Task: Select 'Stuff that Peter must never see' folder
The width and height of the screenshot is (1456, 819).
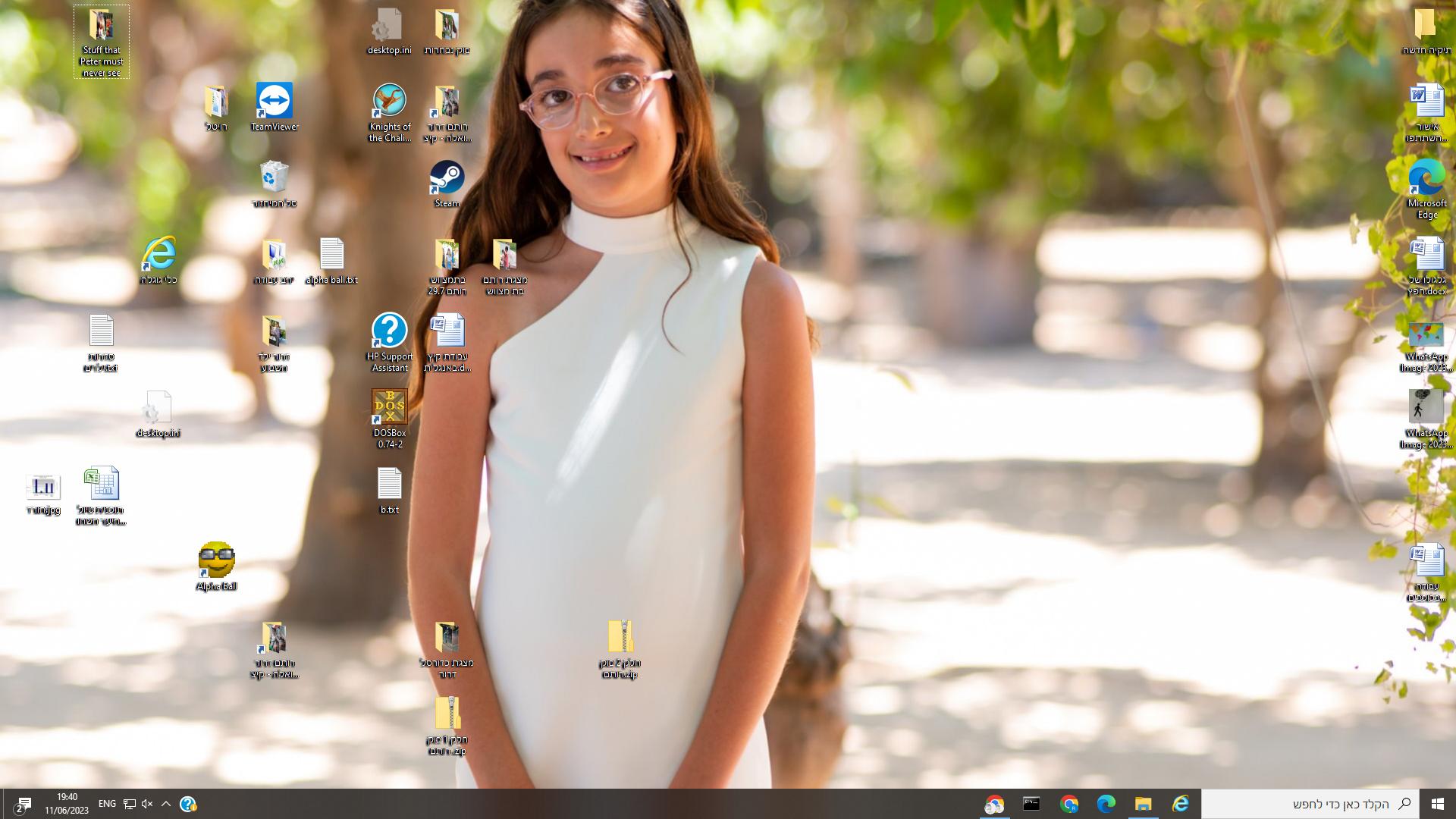Action: (x=102, y=42)
